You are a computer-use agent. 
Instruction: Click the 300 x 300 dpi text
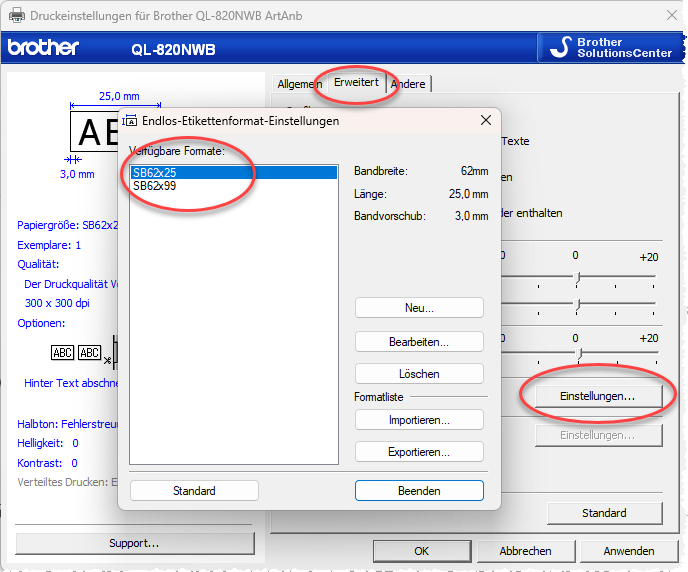pyautogui.click(x=57, y=303)
